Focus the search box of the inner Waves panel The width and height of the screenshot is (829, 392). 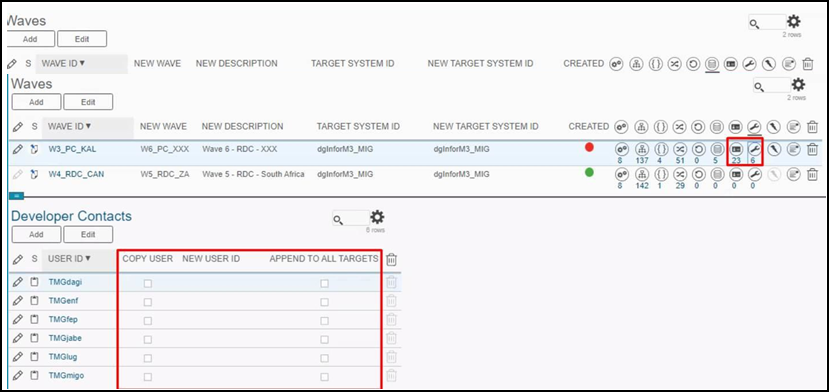pos(772,86)
